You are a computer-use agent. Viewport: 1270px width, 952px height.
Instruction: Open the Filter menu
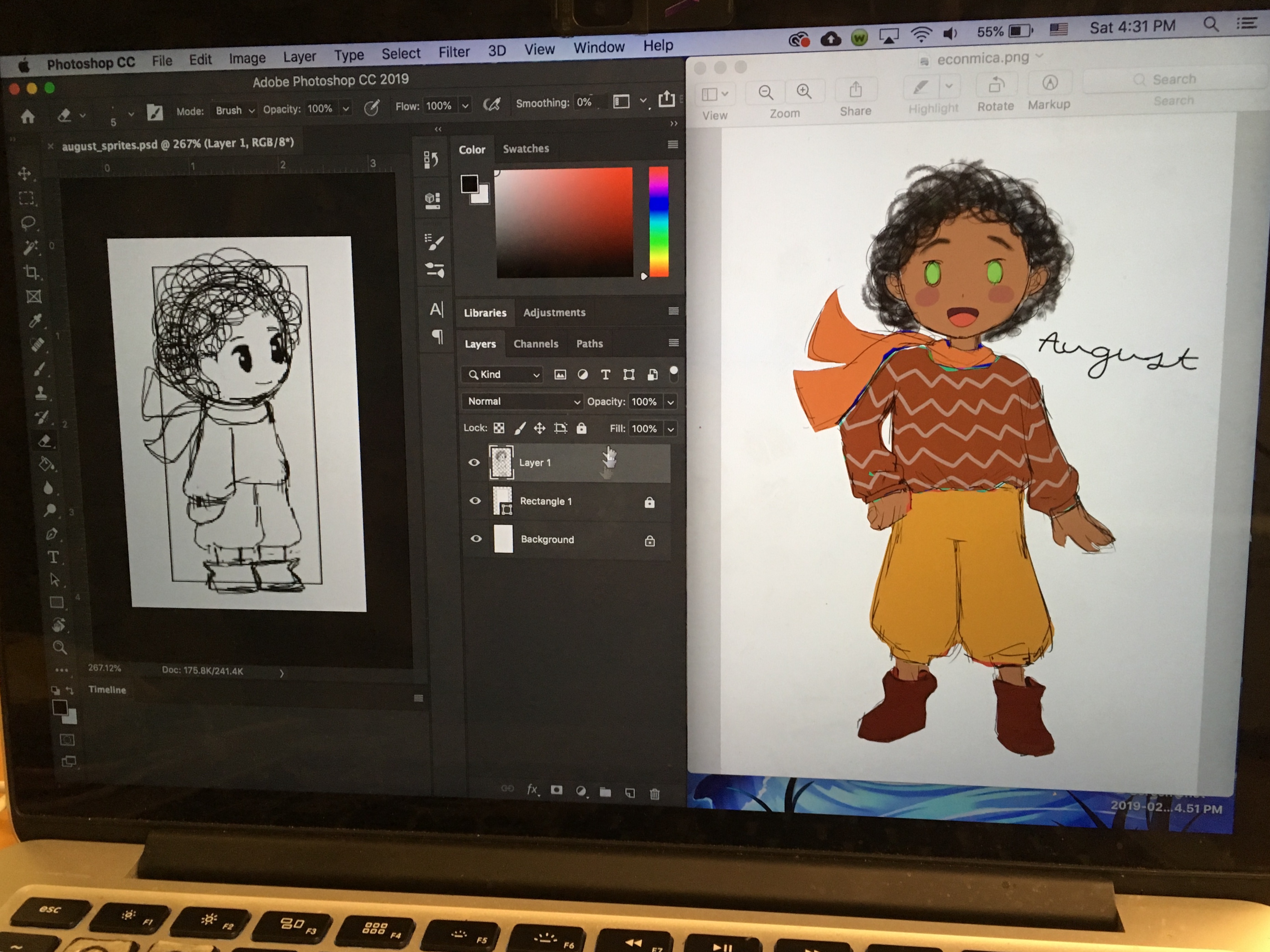click(454, 52)
